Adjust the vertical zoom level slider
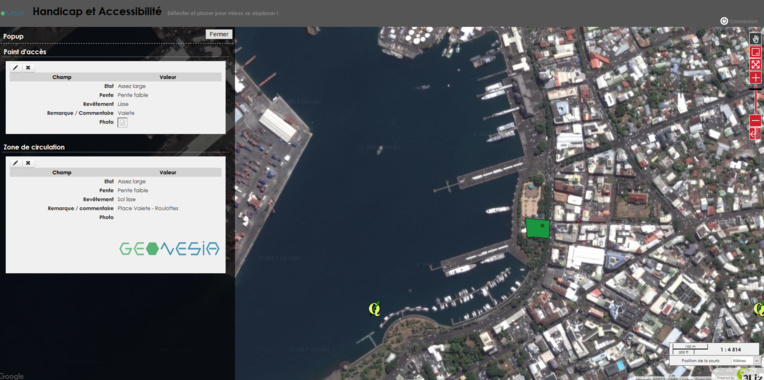 [756, 99]
